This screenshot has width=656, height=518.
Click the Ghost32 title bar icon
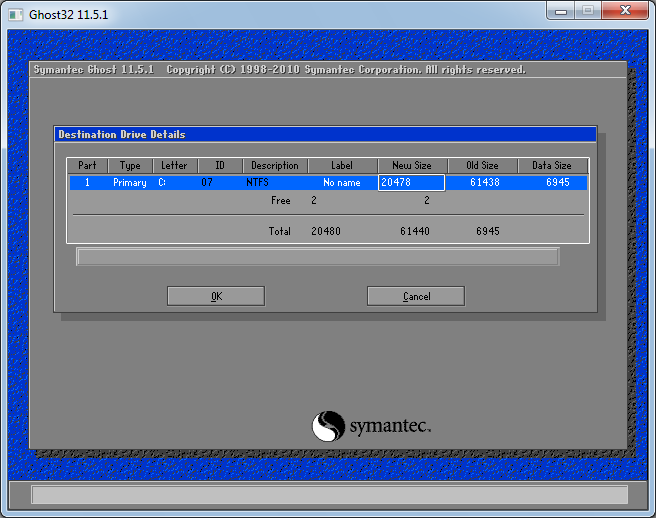tap(16, 15)
